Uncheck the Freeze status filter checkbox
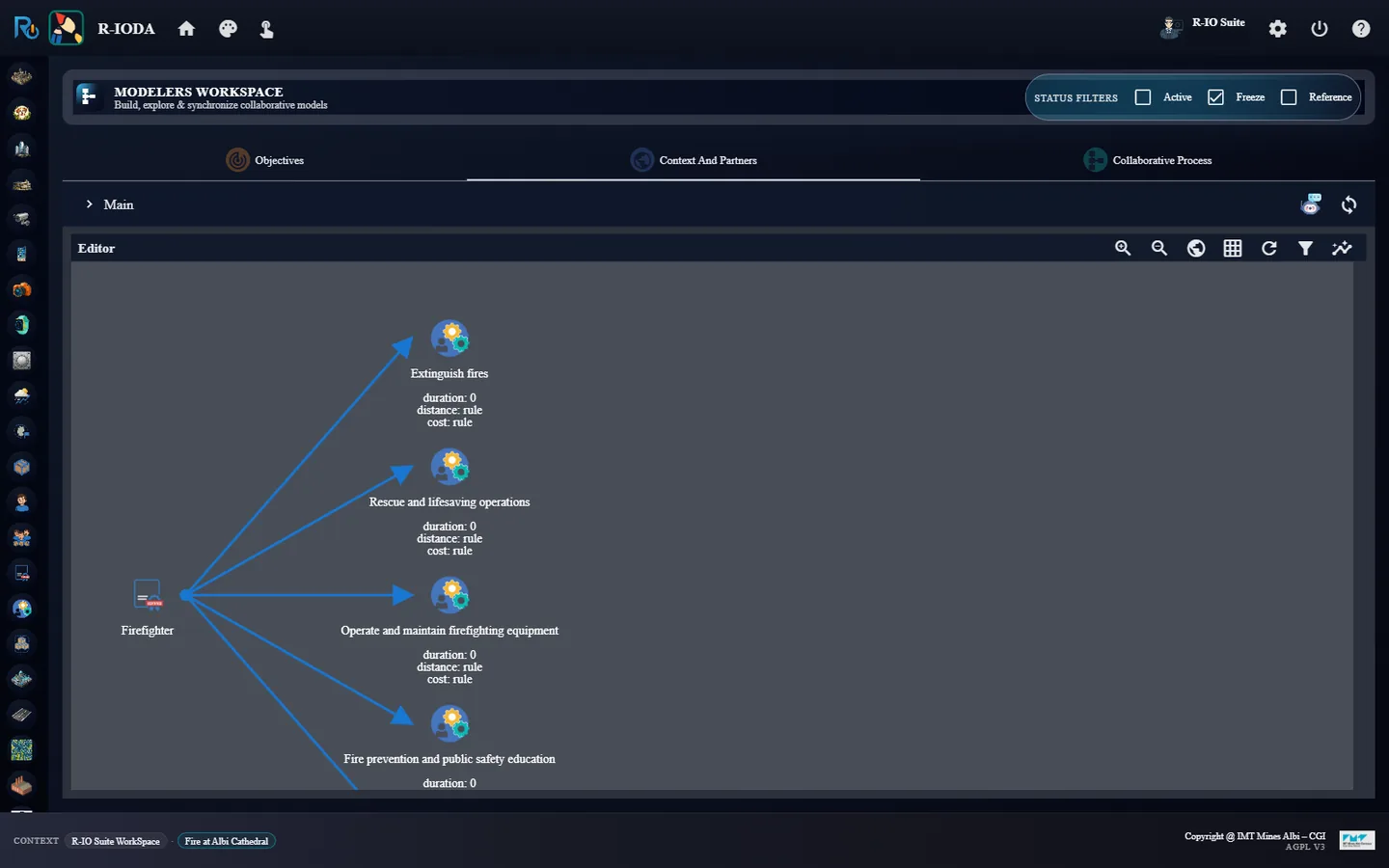The height and width of the screenshot is (868, 1389). [x=1215, y=97]
